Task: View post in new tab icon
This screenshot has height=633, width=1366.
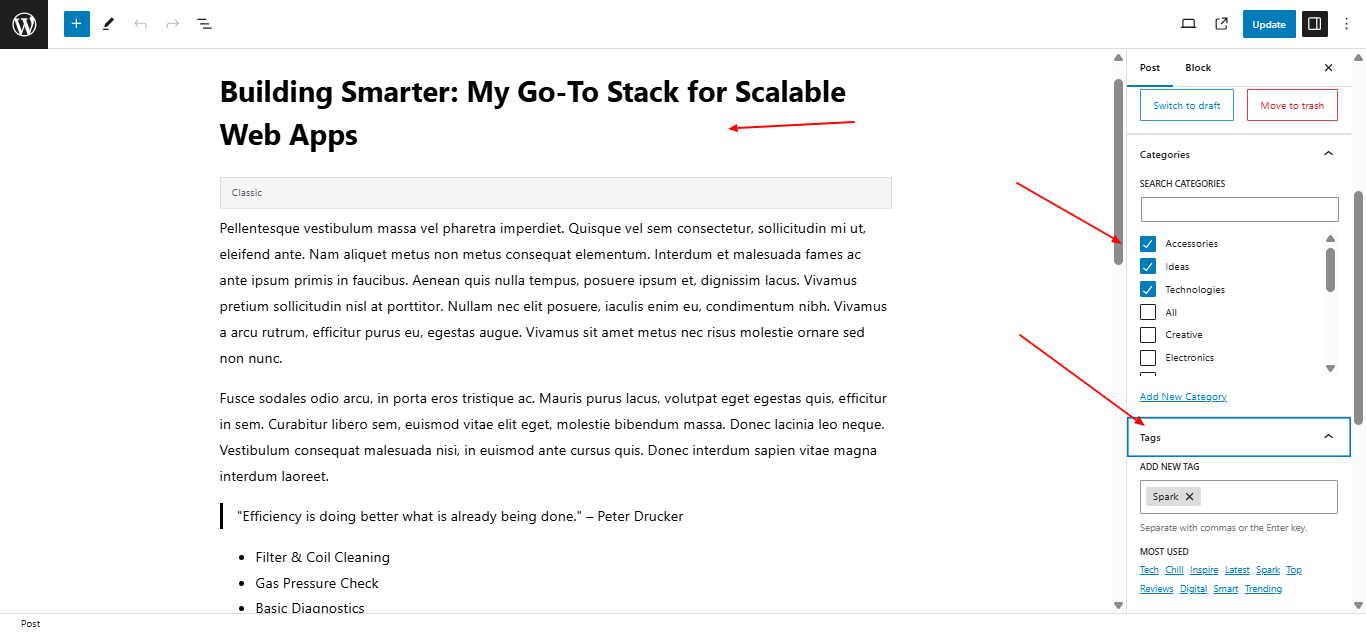Action: 1221,24
